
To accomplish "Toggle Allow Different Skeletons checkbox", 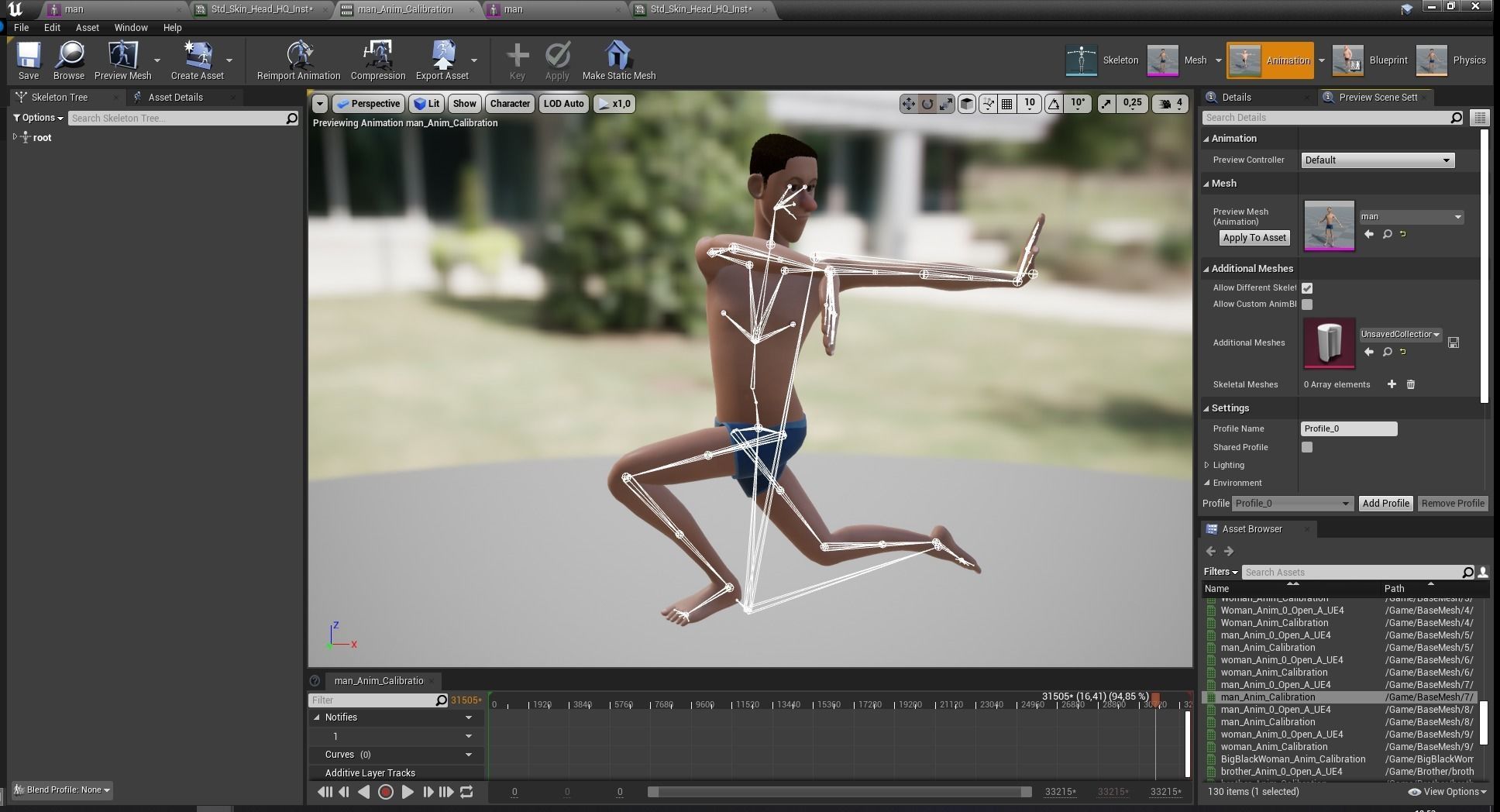I will [x=1307, y=287].
